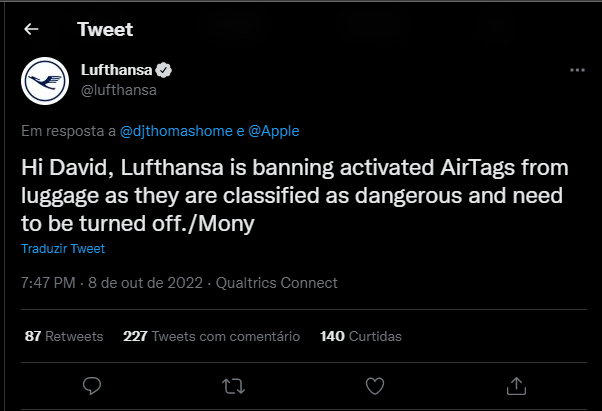
Task: View the 87 Retweets list
Action: coord(64,336)
